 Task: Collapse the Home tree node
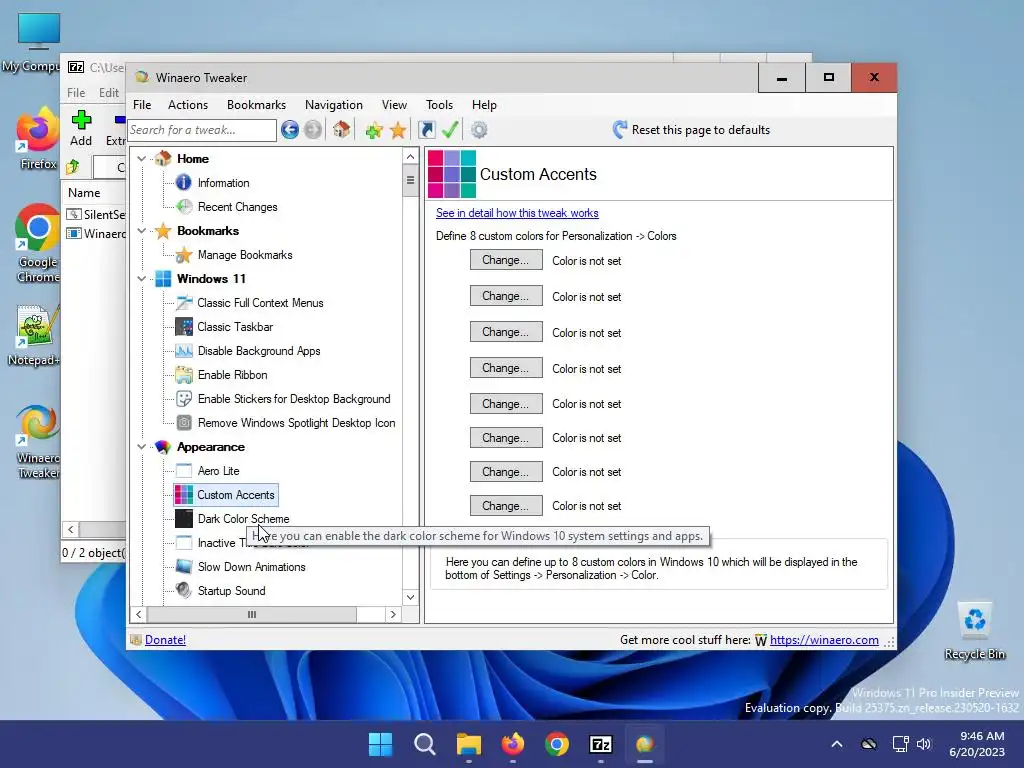141,159
